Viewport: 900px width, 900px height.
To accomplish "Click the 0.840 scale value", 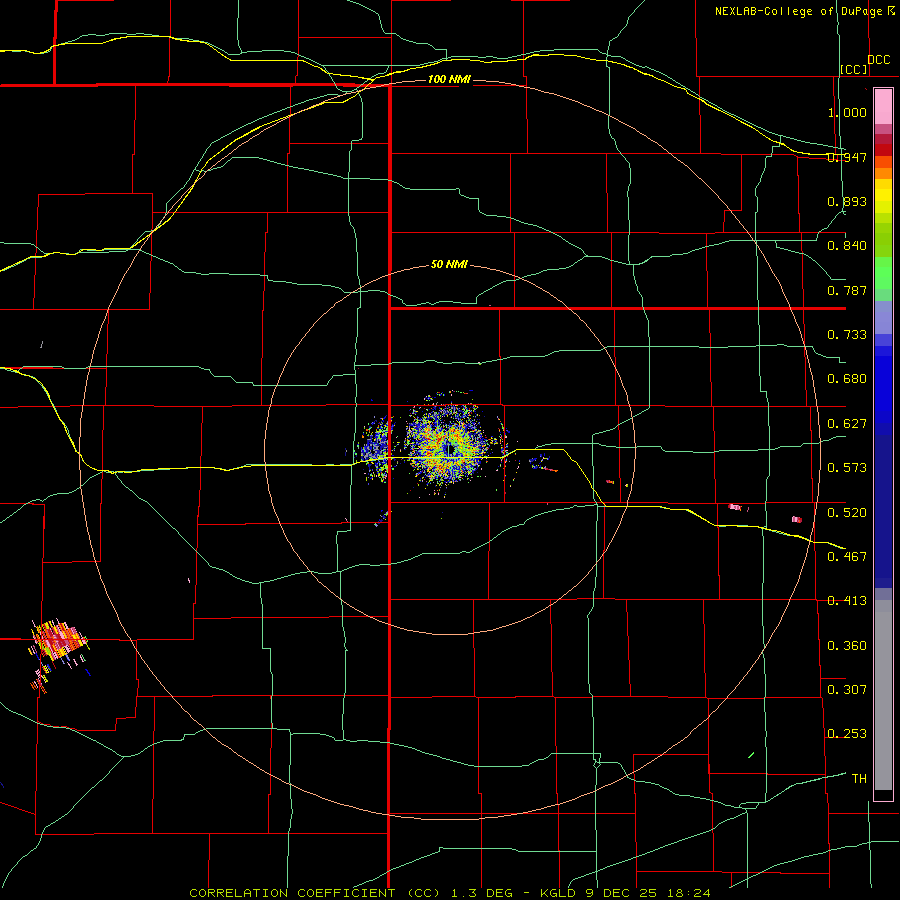I will click(x=847, y=246).
